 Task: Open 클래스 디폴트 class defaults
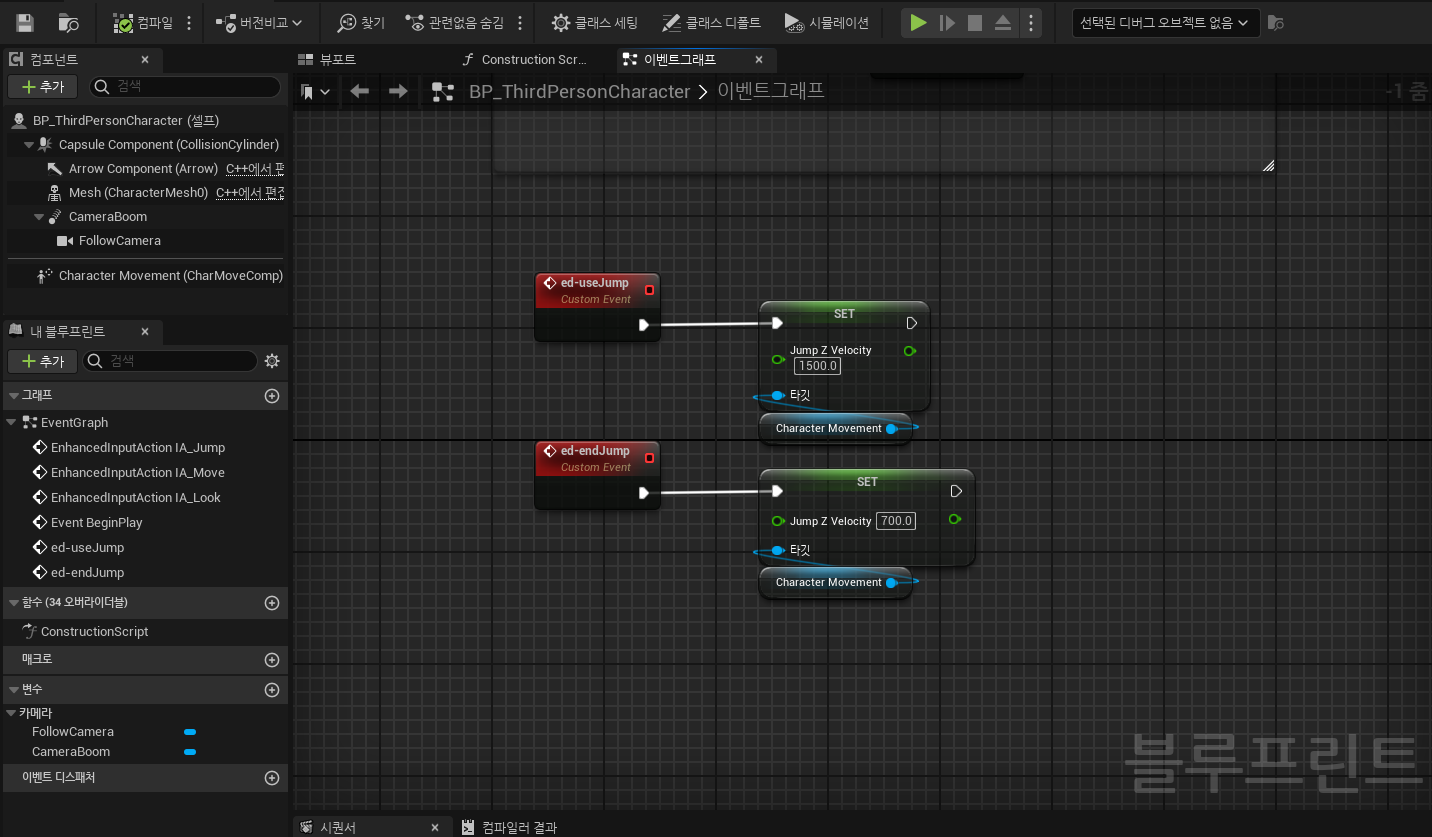coord(711,22)
